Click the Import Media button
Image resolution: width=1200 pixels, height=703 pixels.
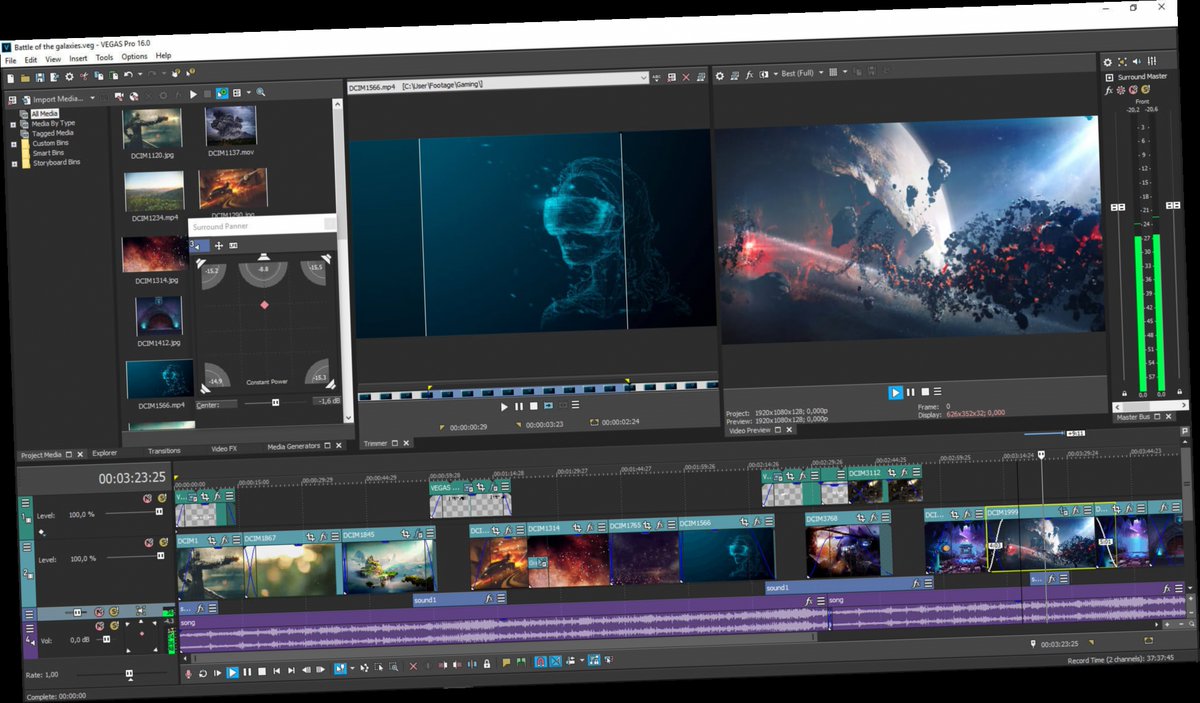(52, 99)
